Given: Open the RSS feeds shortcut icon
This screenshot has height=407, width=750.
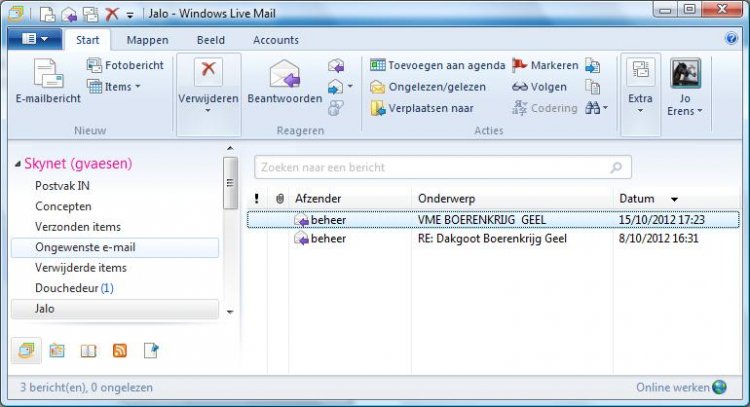Looking at the screenshot, I should point(120,351).
